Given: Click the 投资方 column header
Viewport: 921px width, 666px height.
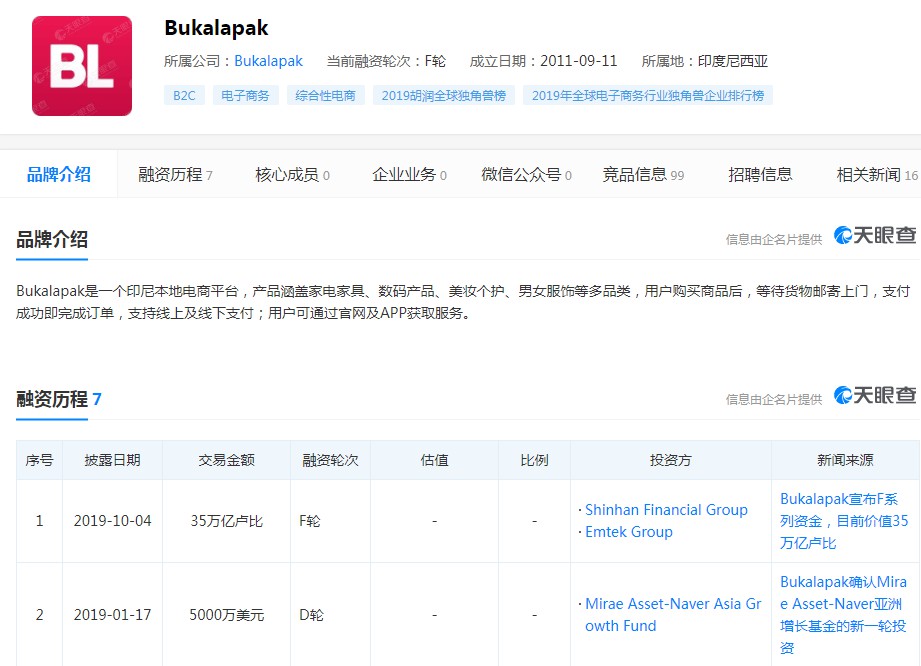Looking at the screenshot, I should click(670, 460).
